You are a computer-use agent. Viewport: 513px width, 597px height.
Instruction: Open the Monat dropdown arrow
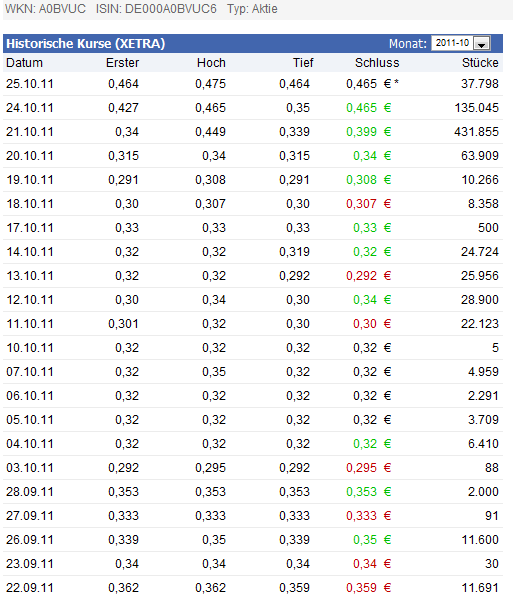coord(482,43)
